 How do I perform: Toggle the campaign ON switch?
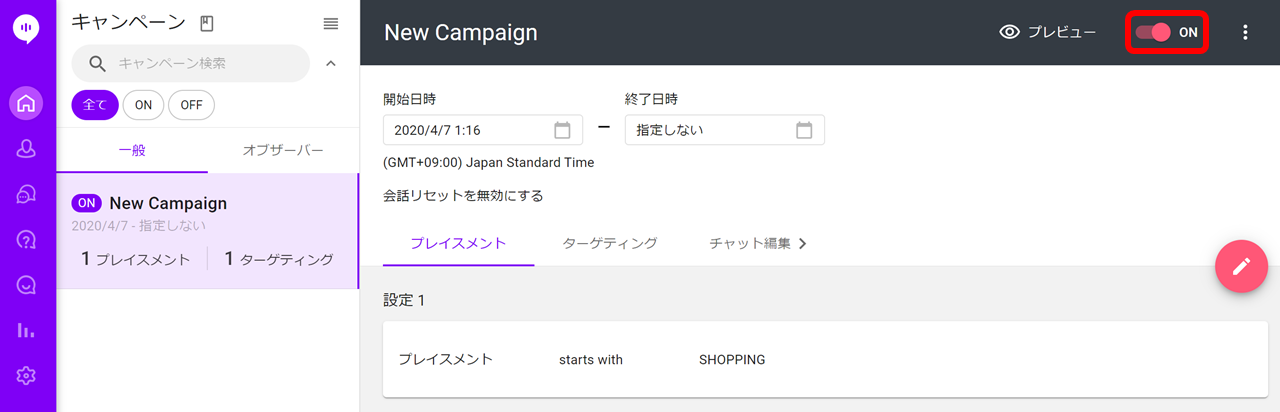1166,32
